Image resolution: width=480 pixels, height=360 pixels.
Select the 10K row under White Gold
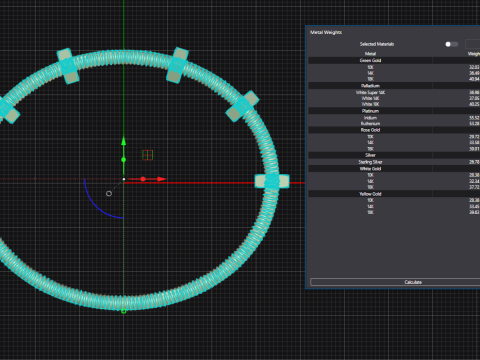point(394,175)
